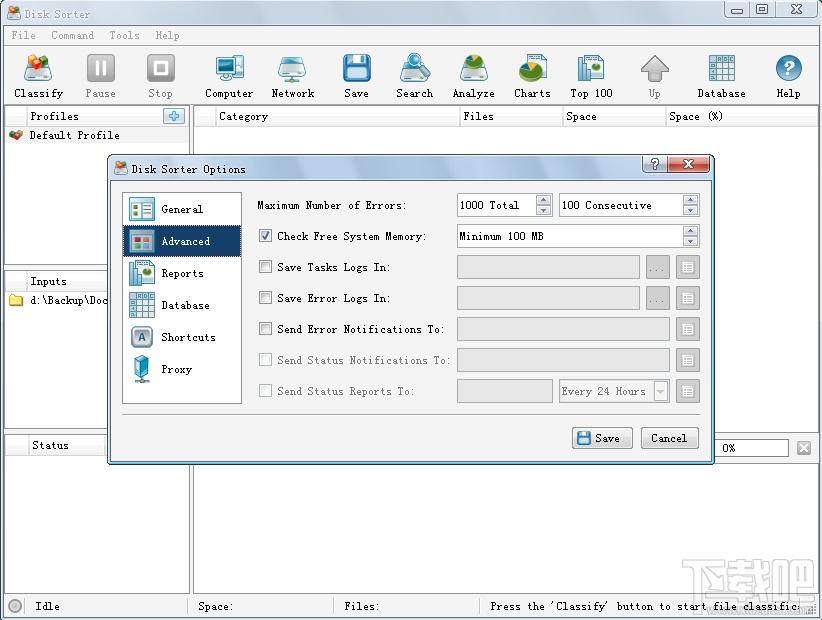
Task: Open the Database toolbar icon
Action: click(721, 77)
